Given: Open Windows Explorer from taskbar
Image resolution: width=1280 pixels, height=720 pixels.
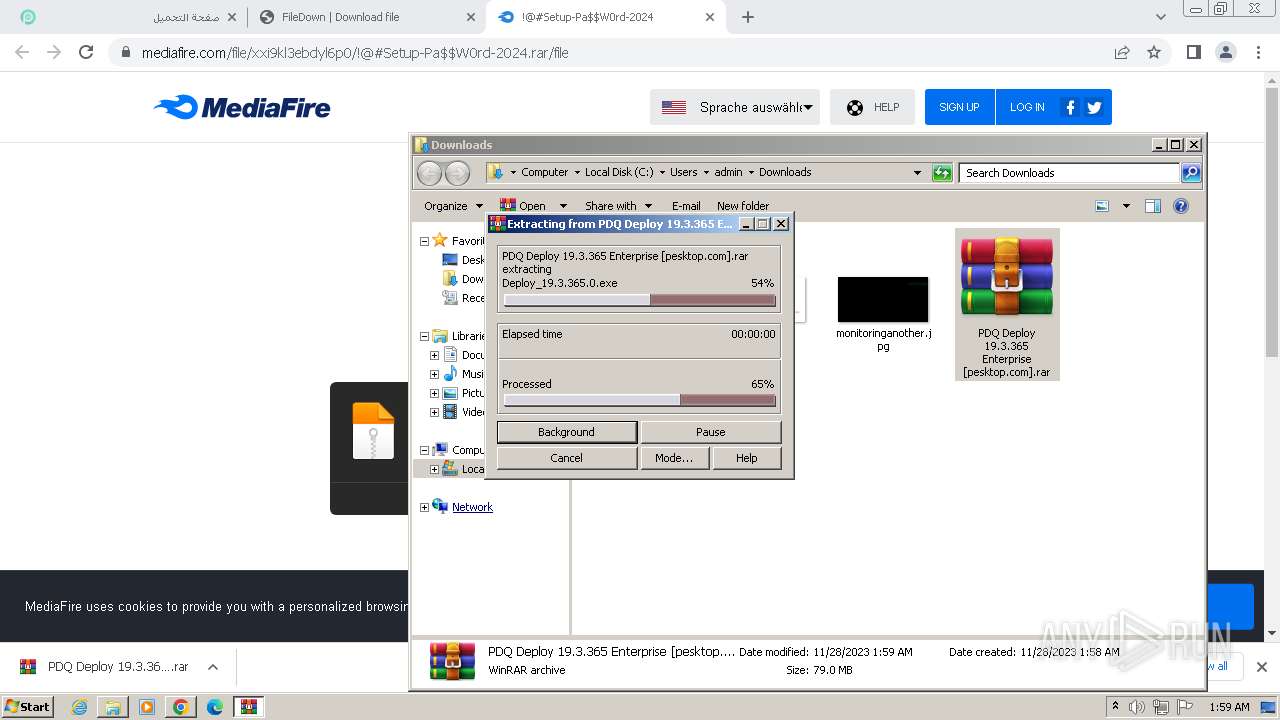Looking at the screenshot, I should [x=113, y=707].
